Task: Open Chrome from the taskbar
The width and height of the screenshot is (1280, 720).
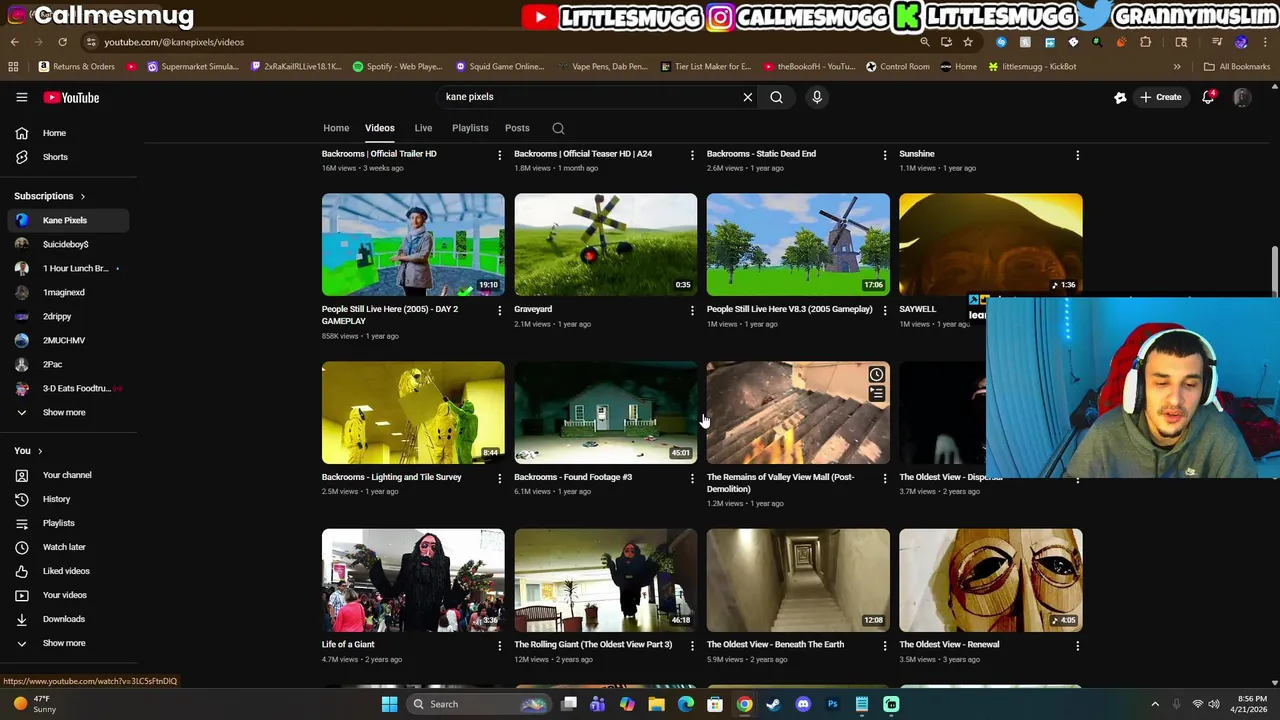Action: click(x=744, y=704)
